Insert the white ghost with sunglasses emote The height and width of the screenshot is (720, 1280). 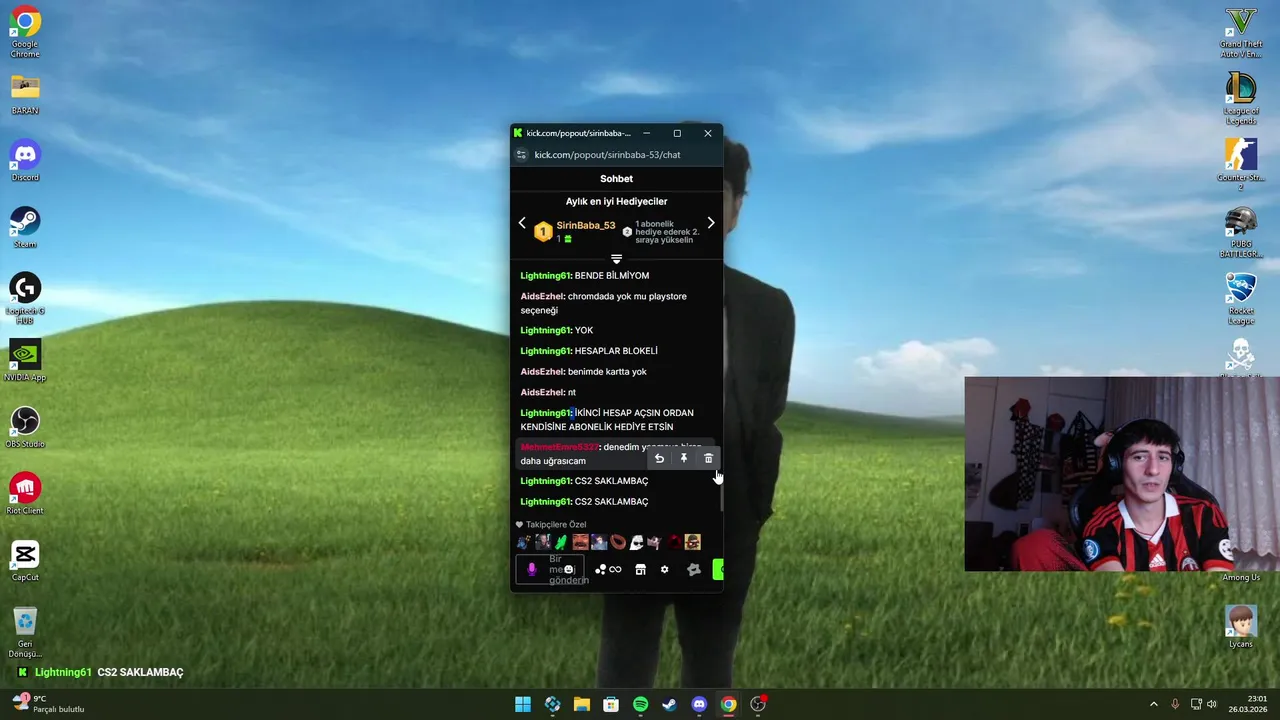click(636, 542)
